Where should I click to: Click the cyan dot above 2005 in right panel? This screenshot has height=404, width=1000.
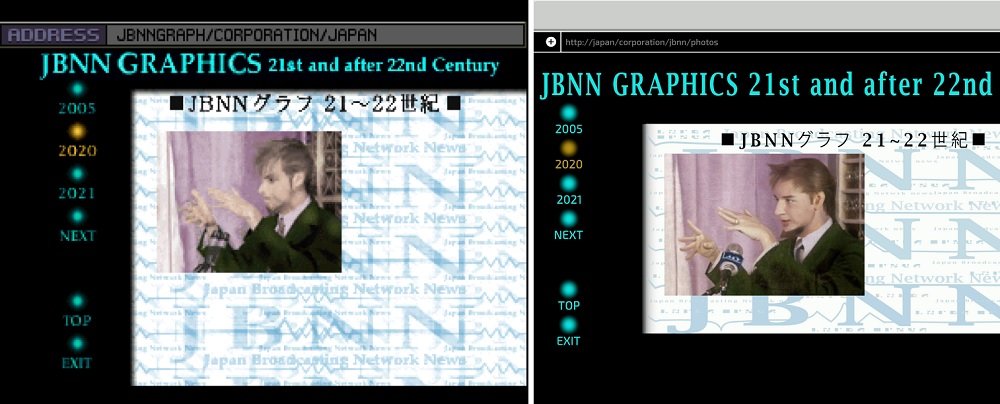coord(569,112)
